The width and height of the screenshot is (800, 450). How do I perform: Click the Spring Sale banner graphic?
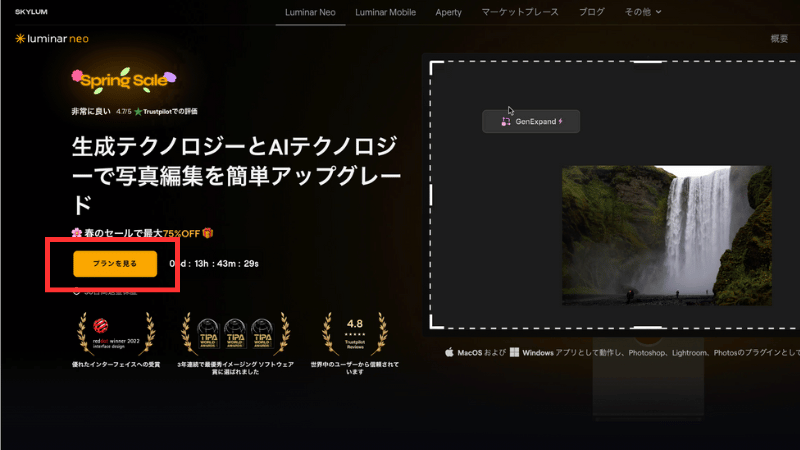click(123, 81)
